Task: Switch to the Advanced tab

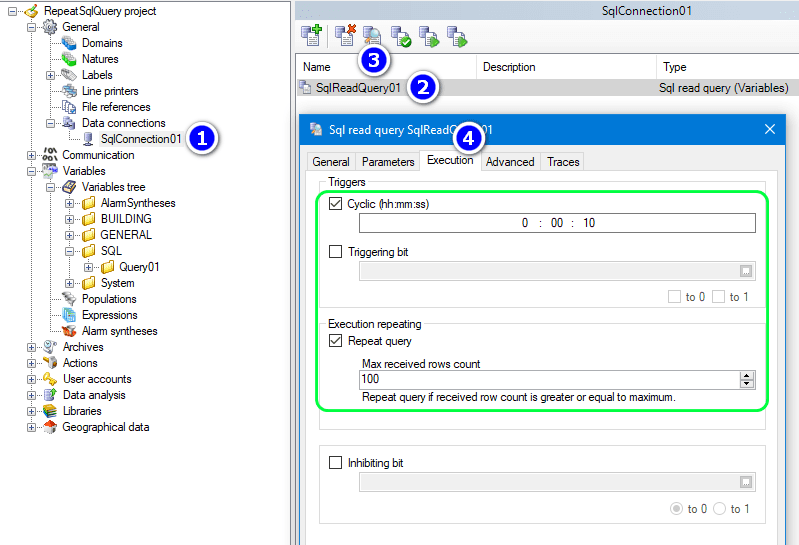Action: click(x=510, y=161)
